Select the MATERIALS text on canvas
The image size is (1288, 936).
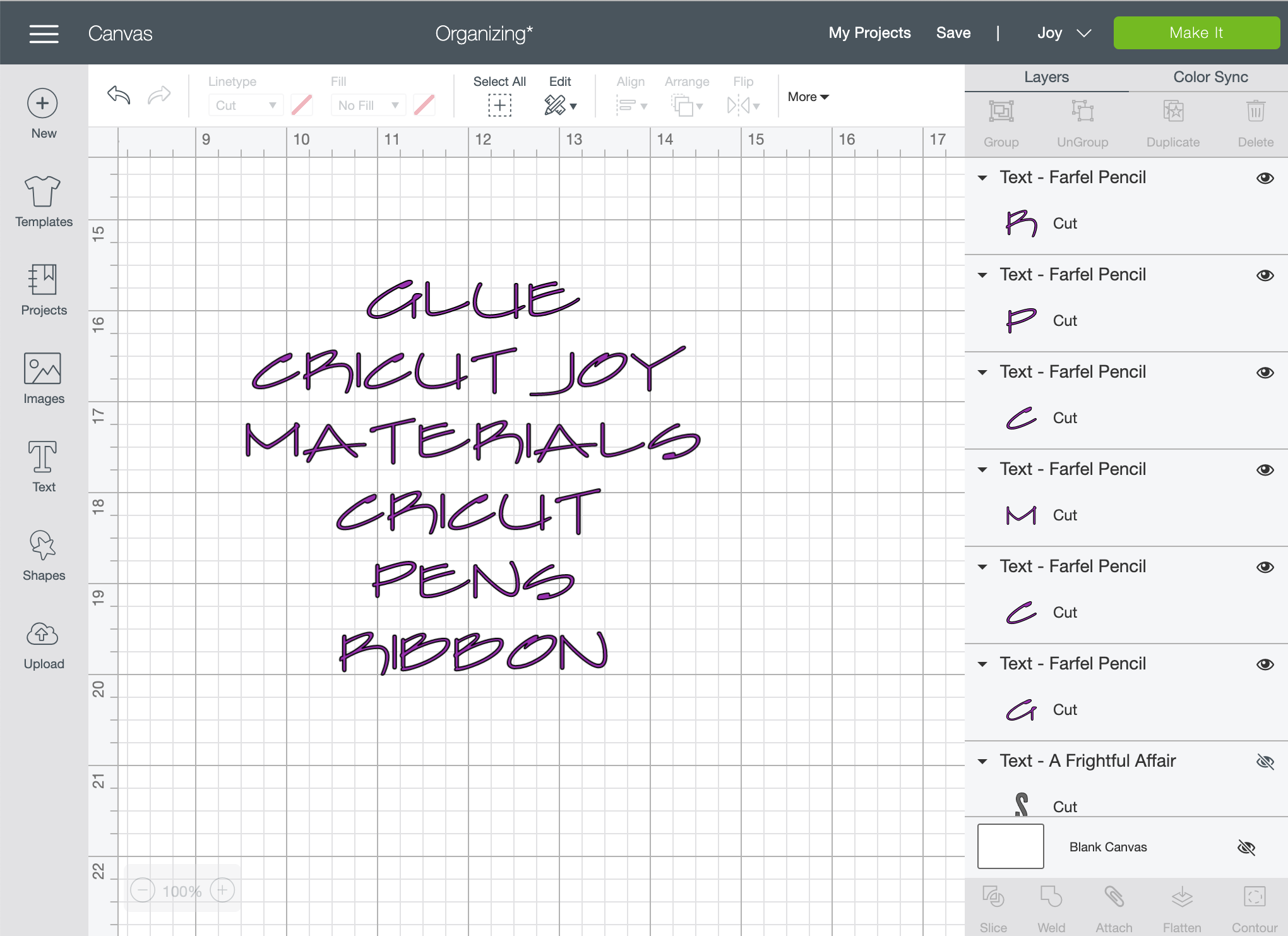473,441
